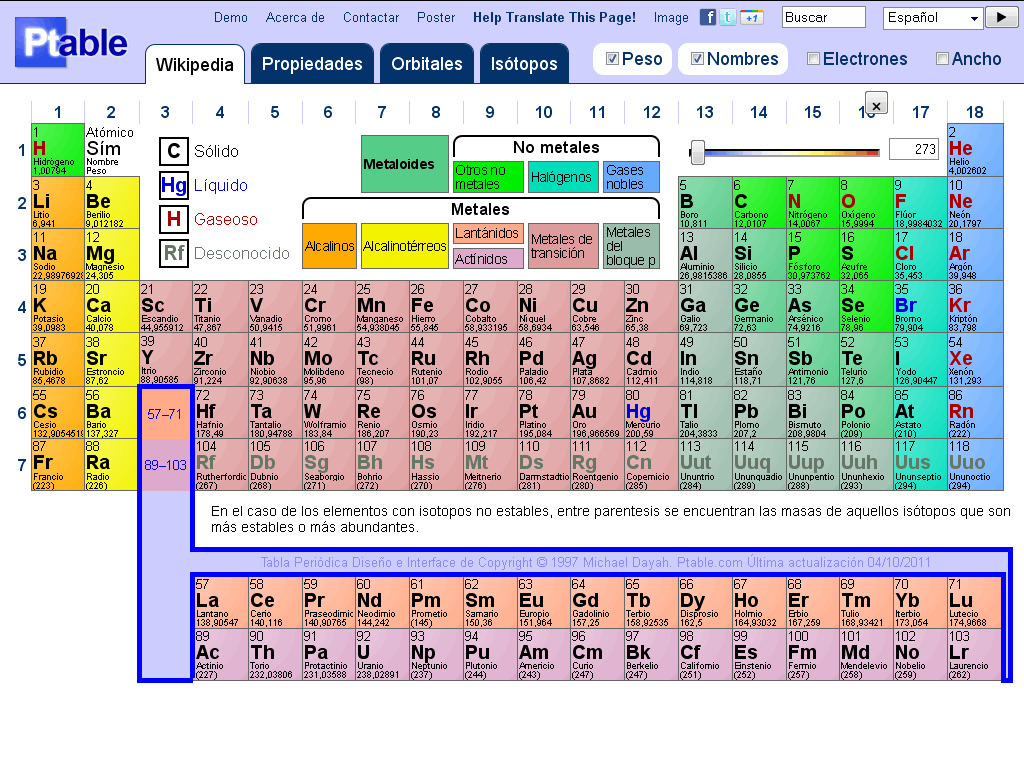Click the Poster menu item
1024x768 pixels.
436,17
